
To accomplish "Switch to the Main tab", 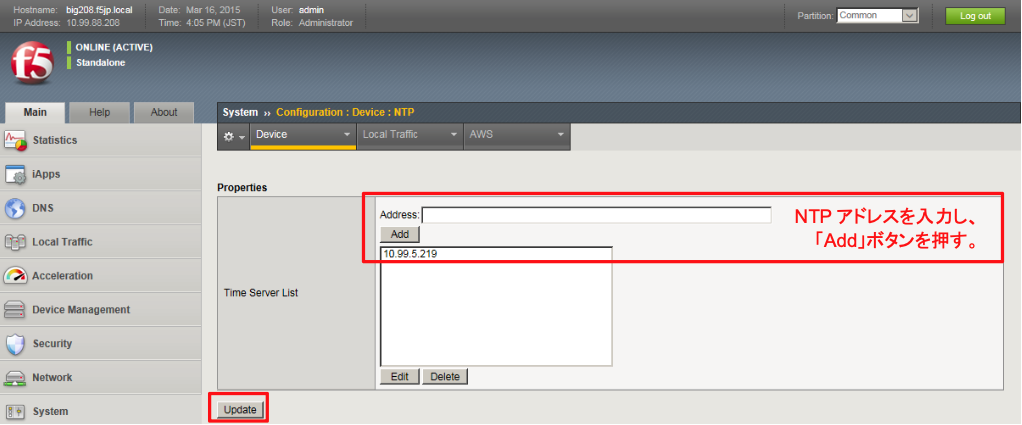I will (x=35, y=112).
